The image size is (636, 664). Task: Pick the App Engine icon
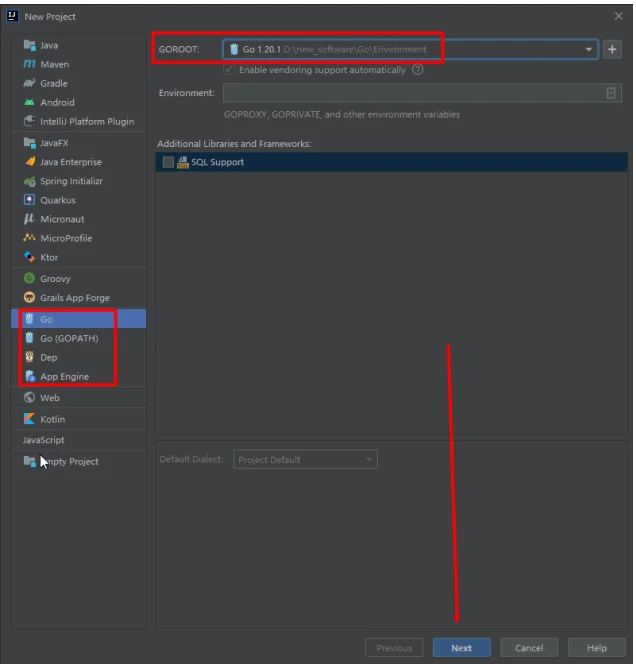[30, 376]
